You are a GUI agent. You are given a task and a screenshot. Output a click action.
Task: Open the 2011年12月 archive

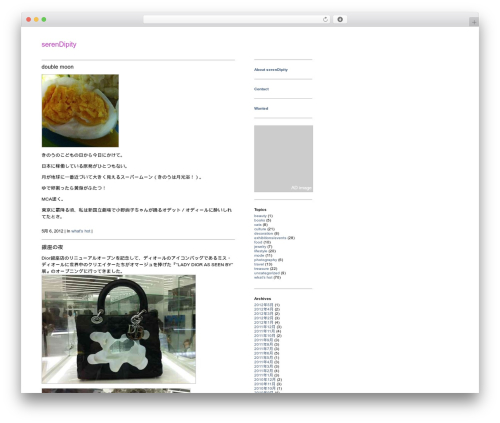pos(265,327)
